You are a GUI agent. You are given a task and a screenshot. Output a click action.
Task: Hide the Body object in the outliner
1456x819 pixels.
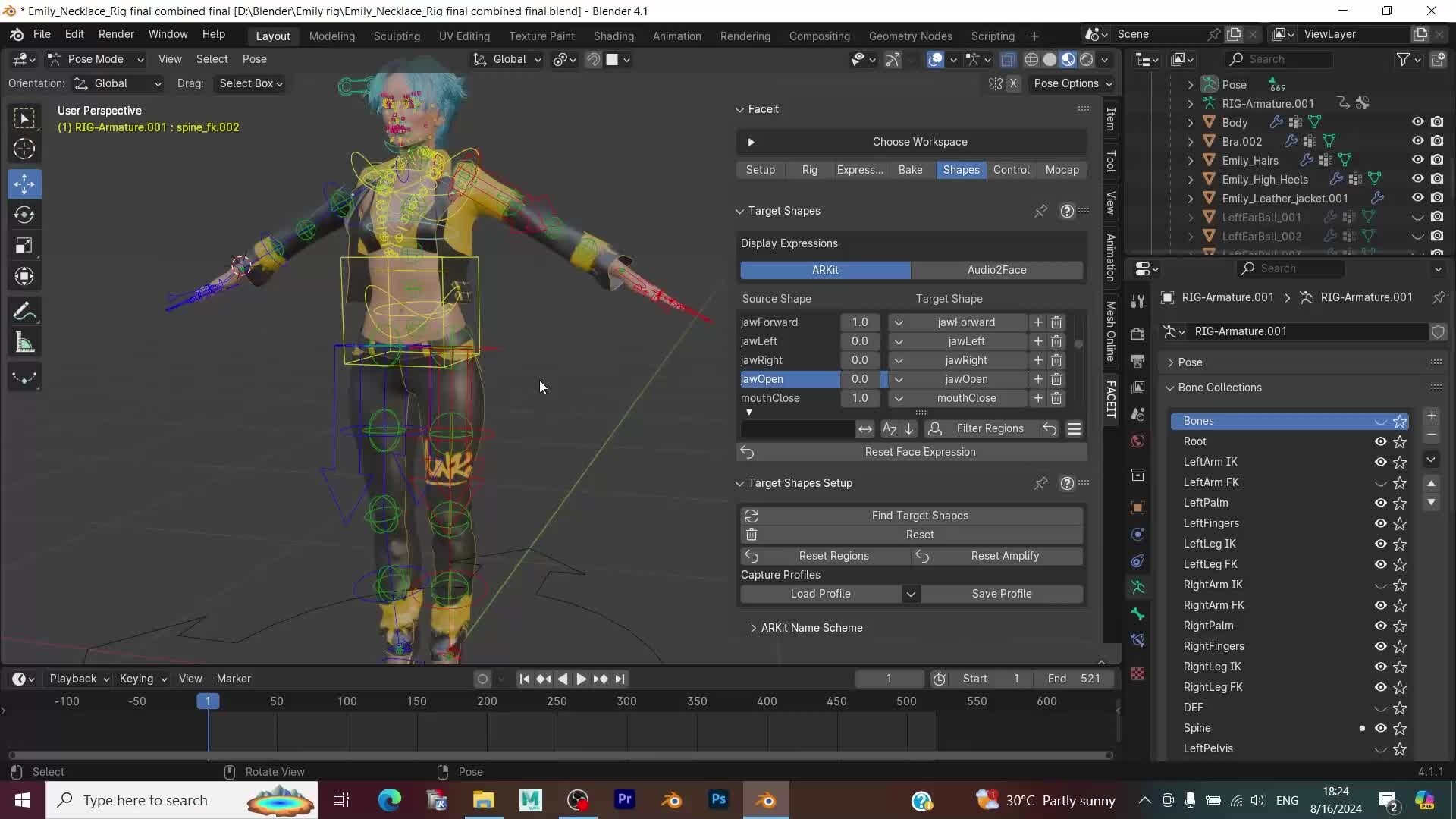[1417, 121]
